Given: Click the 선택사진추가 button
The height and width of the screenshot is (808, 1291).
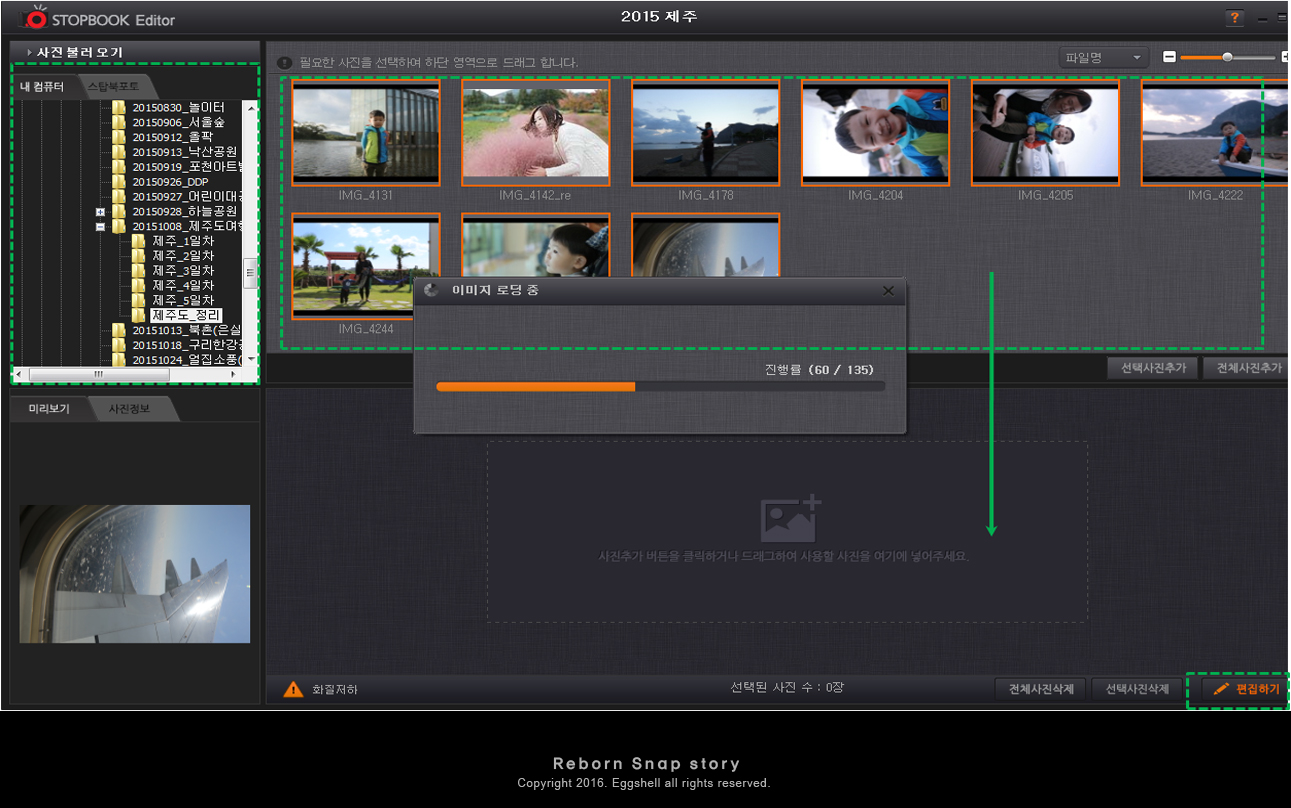Looking at the screenshot, I should [1153, 368].
